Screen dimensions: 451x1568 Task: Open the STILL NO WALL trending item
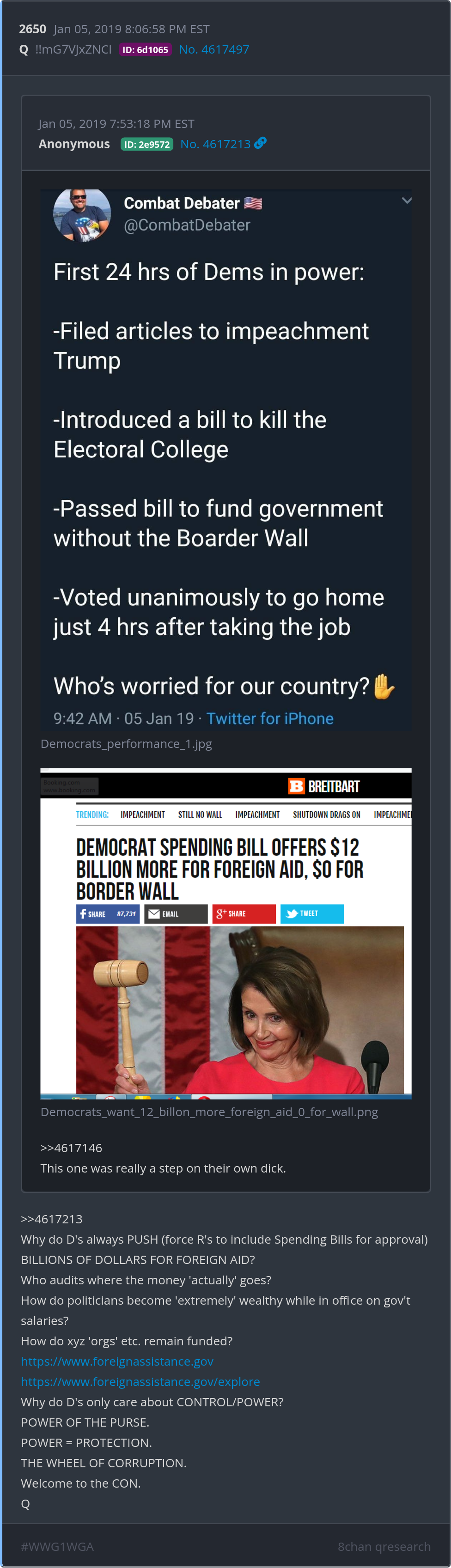pyautogui.click(x=200, y=814)
